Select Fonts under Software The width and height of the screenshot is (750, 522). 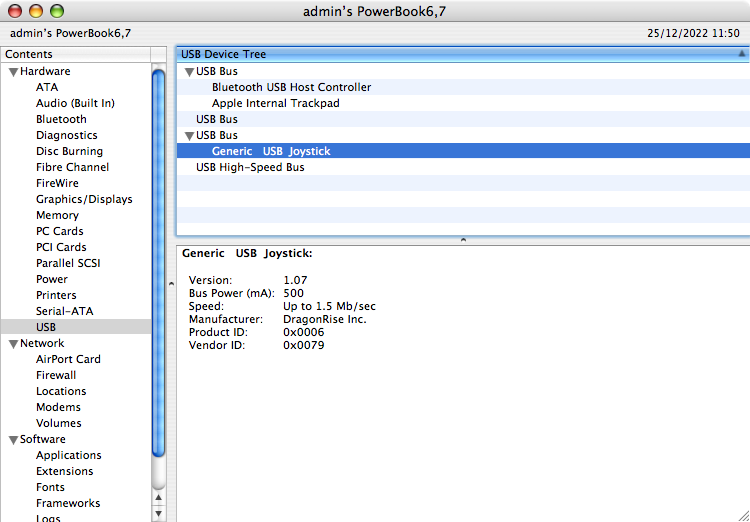tap(50, 487)
